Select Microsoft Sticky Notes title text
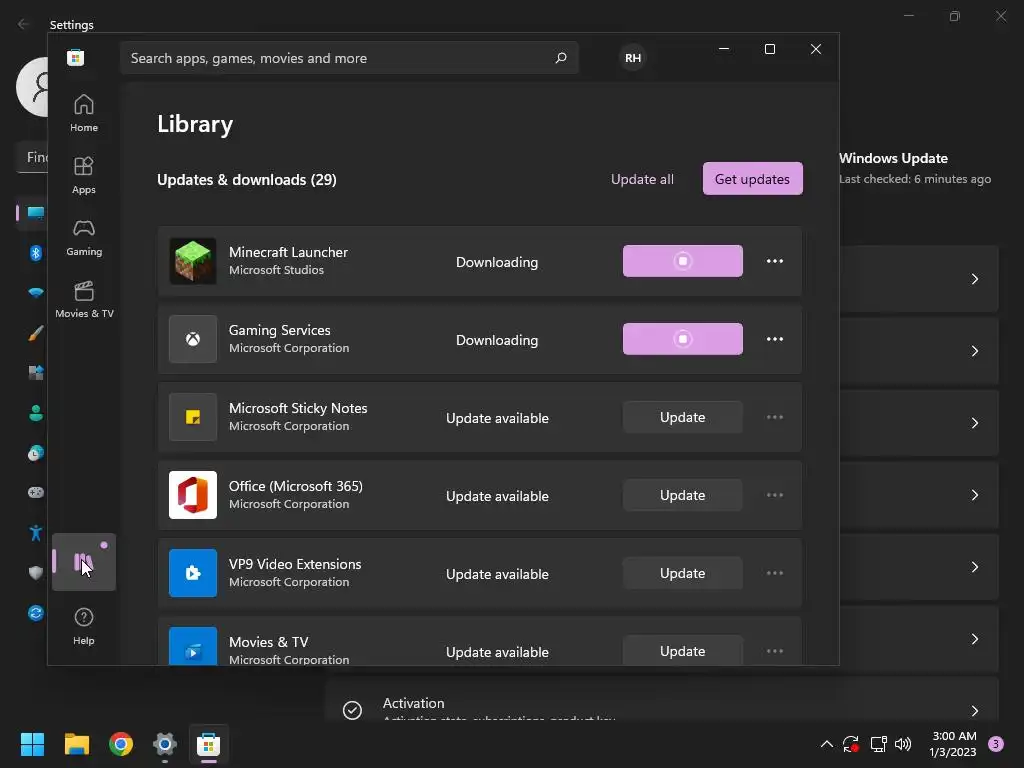 click(x=298, y=408)
